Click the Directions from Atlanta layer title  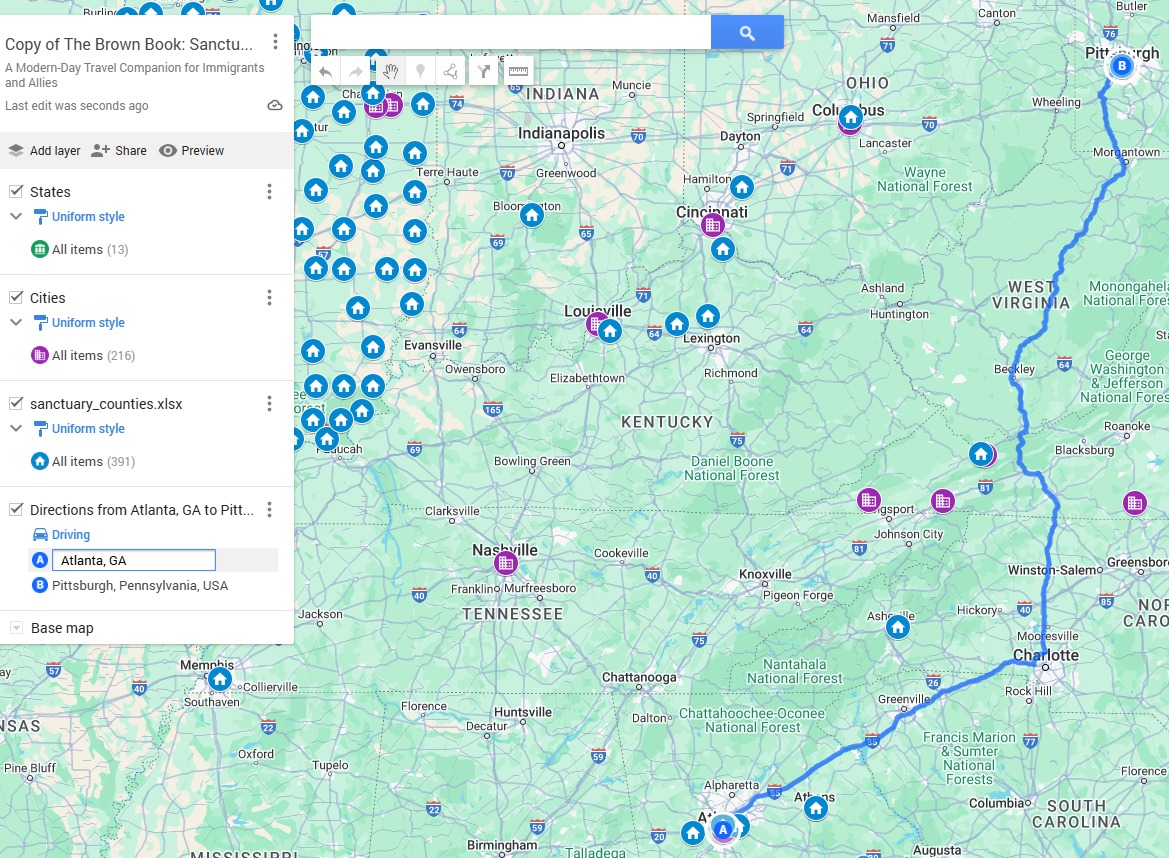click(x=142, y=510)
